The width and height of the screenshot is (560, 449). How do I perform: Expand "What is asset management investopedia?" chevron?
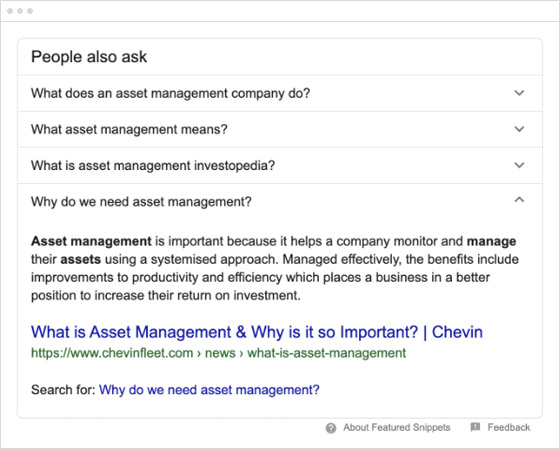519,165
